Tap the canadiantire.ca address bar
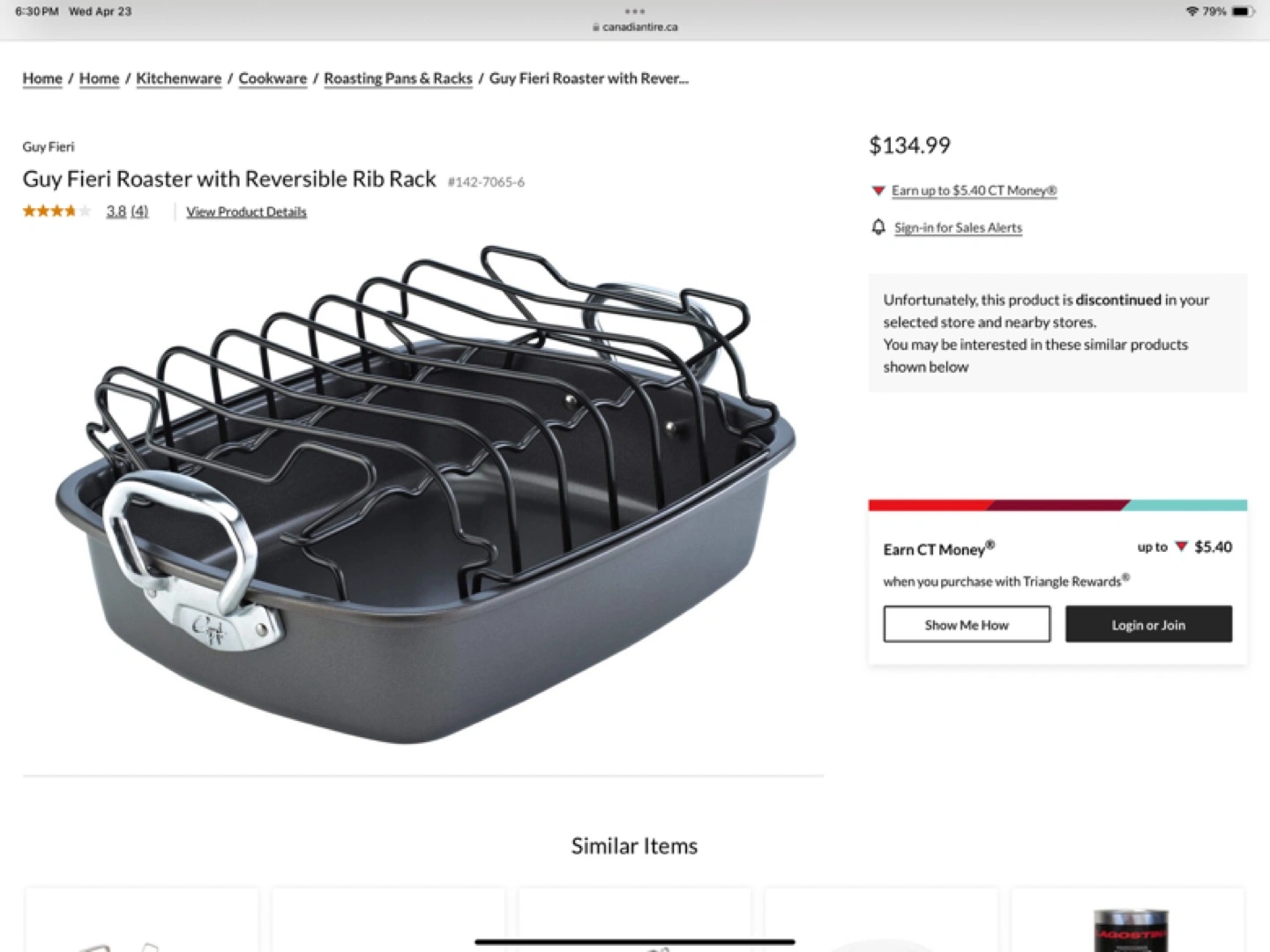 [635, 27]
